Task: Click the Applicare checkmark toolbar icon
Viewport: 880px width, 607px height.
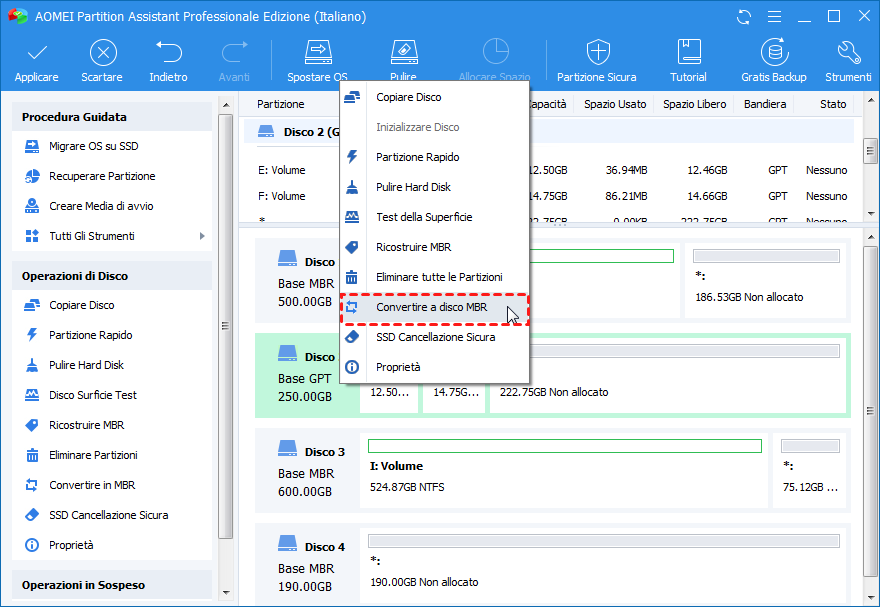Action: pos(36,53)
